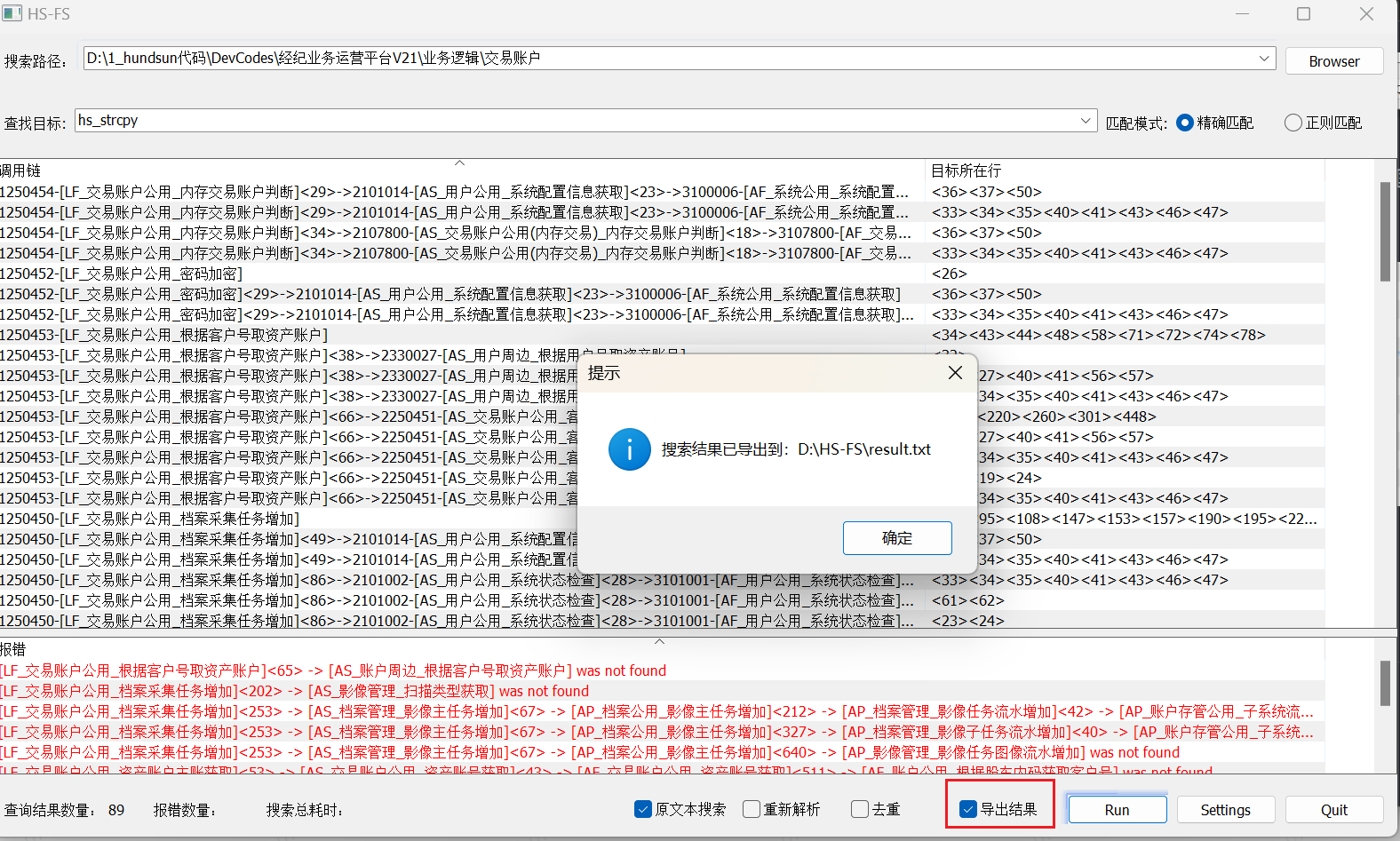Expand the 查找目标 dropdown arrow
1400x841 pixels.
(1086, 121)
